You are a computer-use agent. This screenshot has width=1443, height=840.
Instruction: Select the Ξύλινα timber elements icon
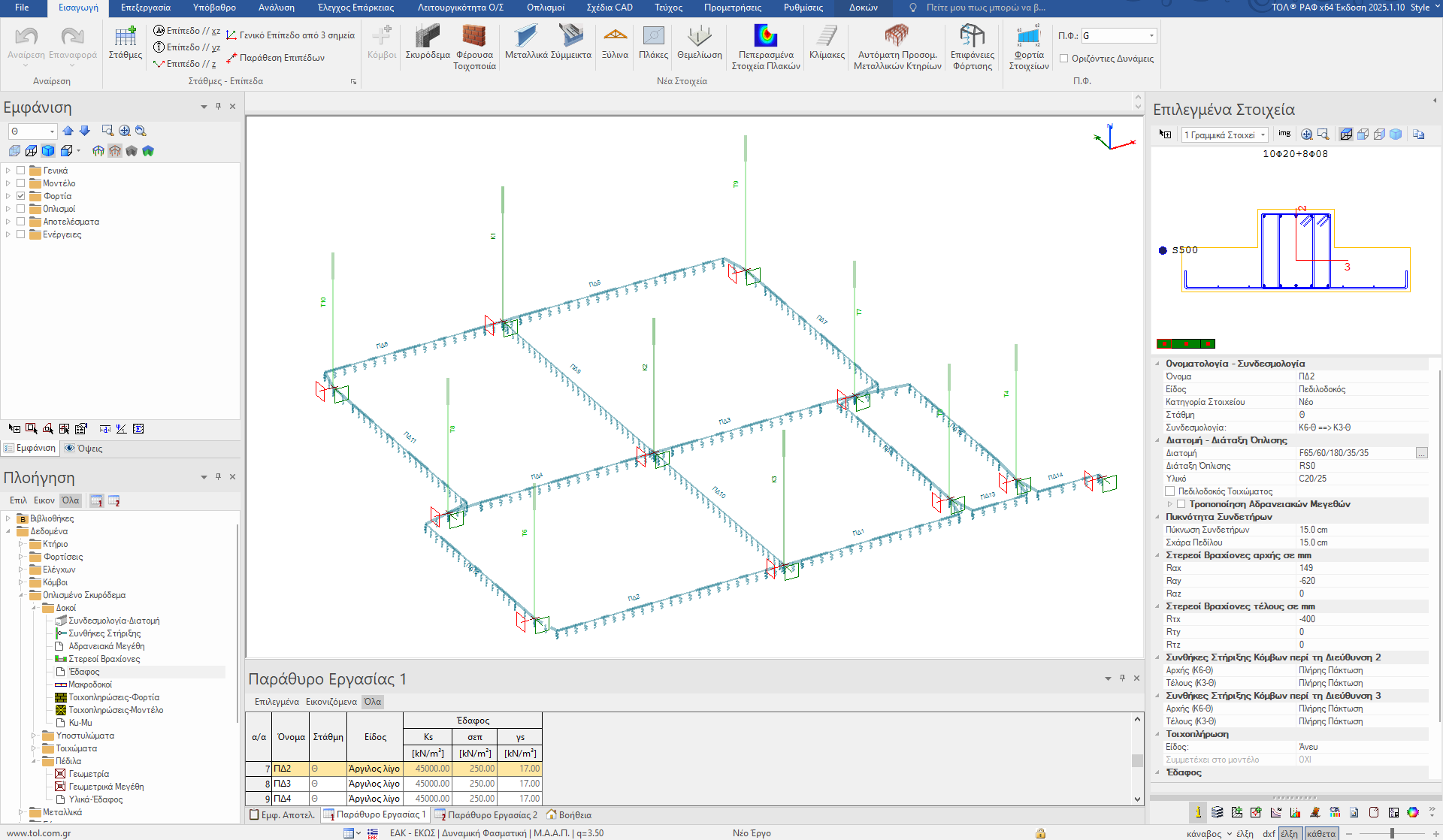[x=615, y=37]
